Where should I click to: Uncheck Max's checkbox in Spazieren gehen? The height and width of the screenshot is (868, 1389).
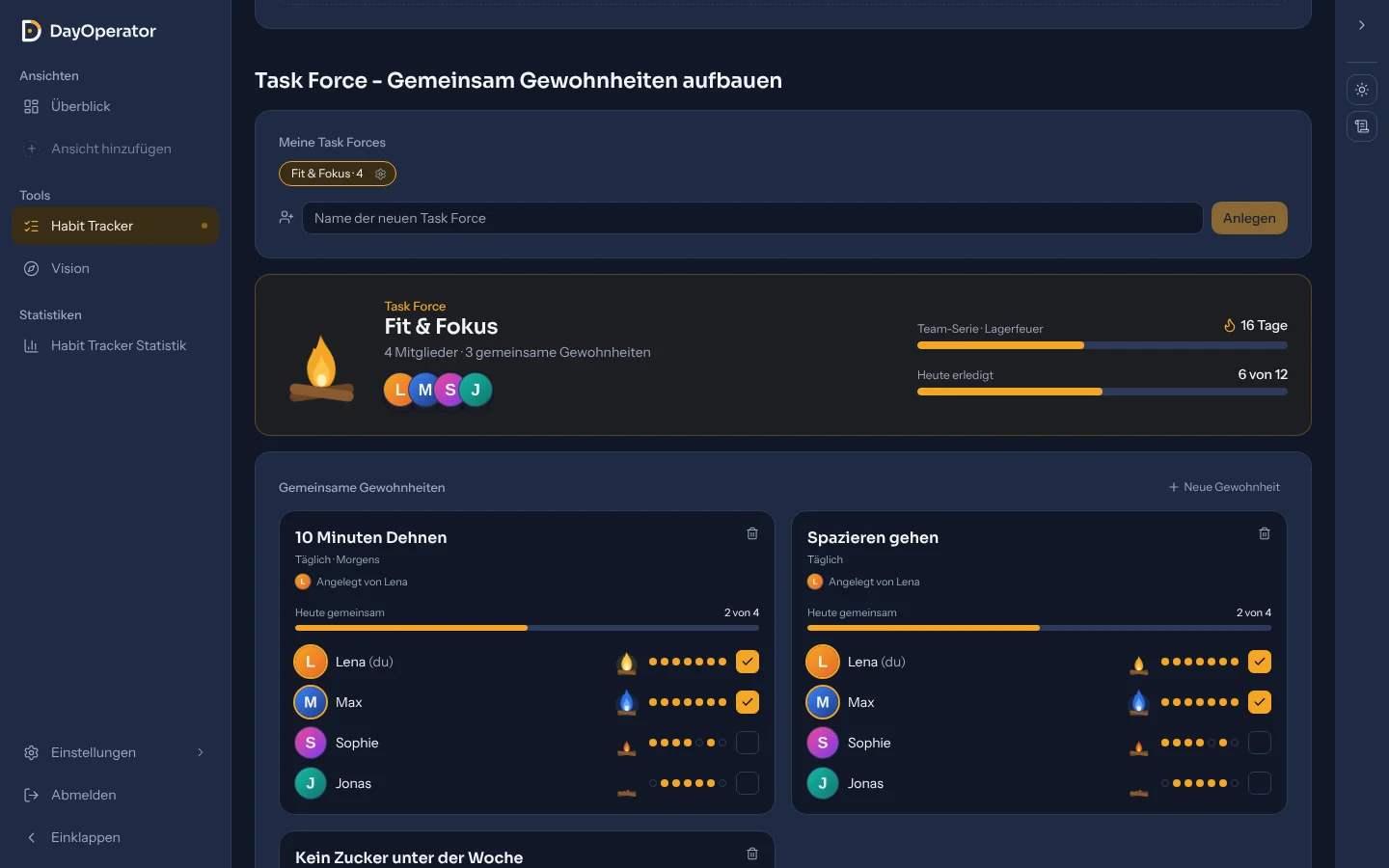(1260, 702)
